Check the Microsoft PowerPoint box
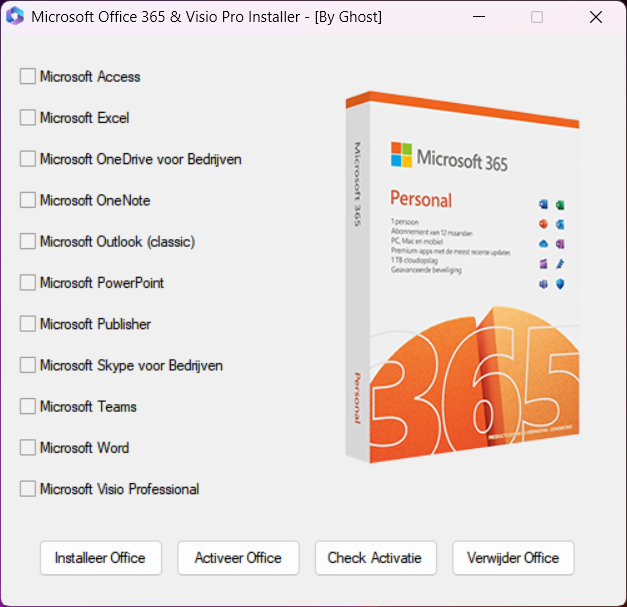The width and height of the screenshot is (627, 607). pyautogui.click(x=28, y=283)
